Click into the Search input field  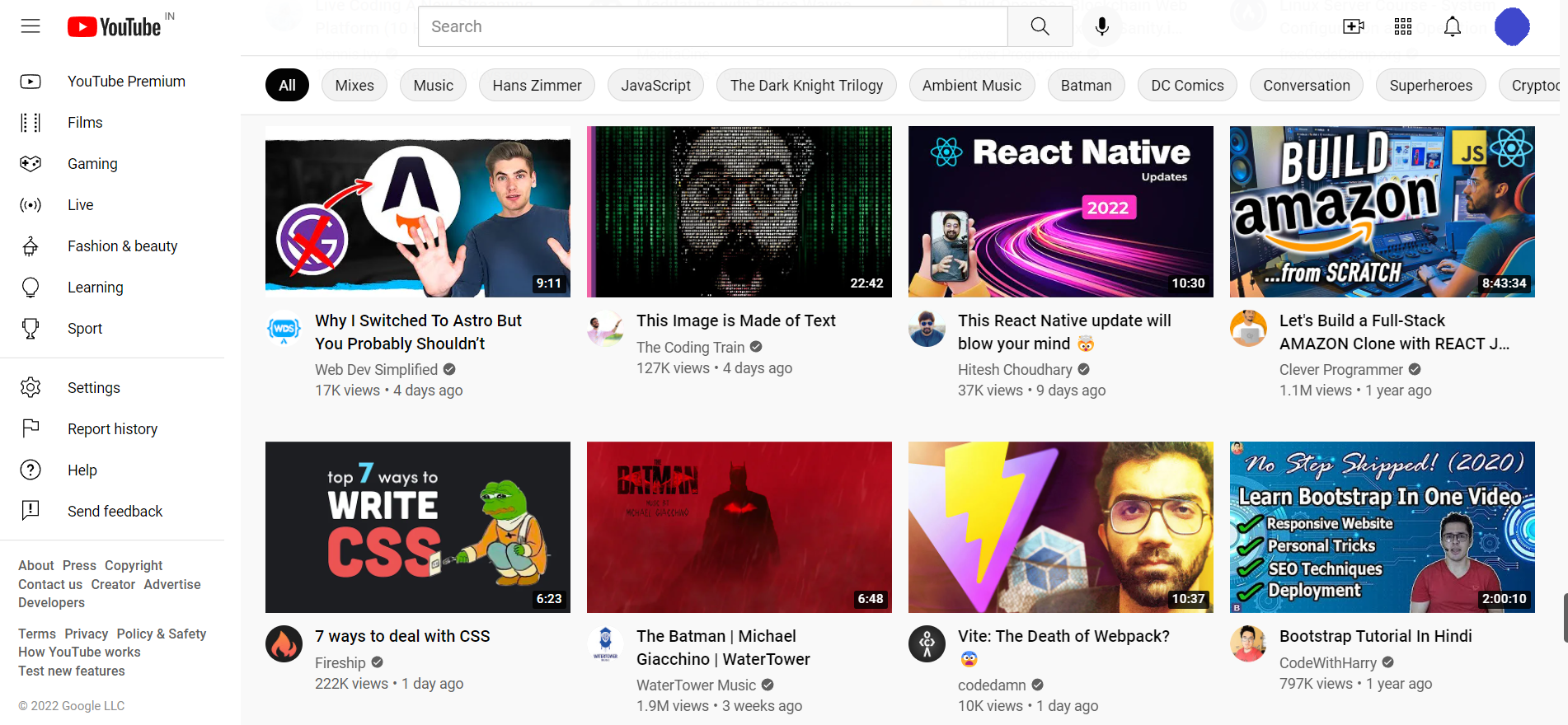(713, 26)
